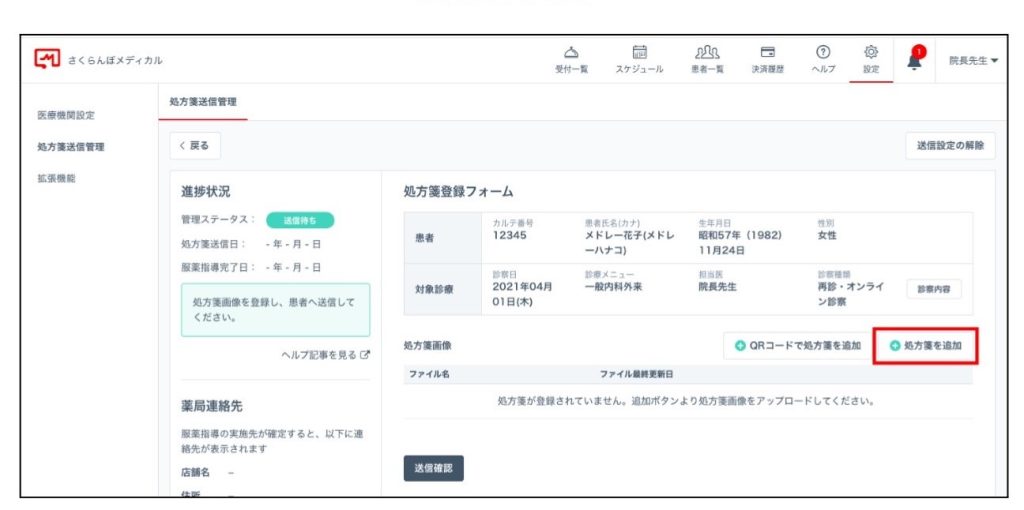Open the ヘルプ記事を見る link
Image resolution: width=1024 pixels, height=510 pixels.
[x=326, y=355]
